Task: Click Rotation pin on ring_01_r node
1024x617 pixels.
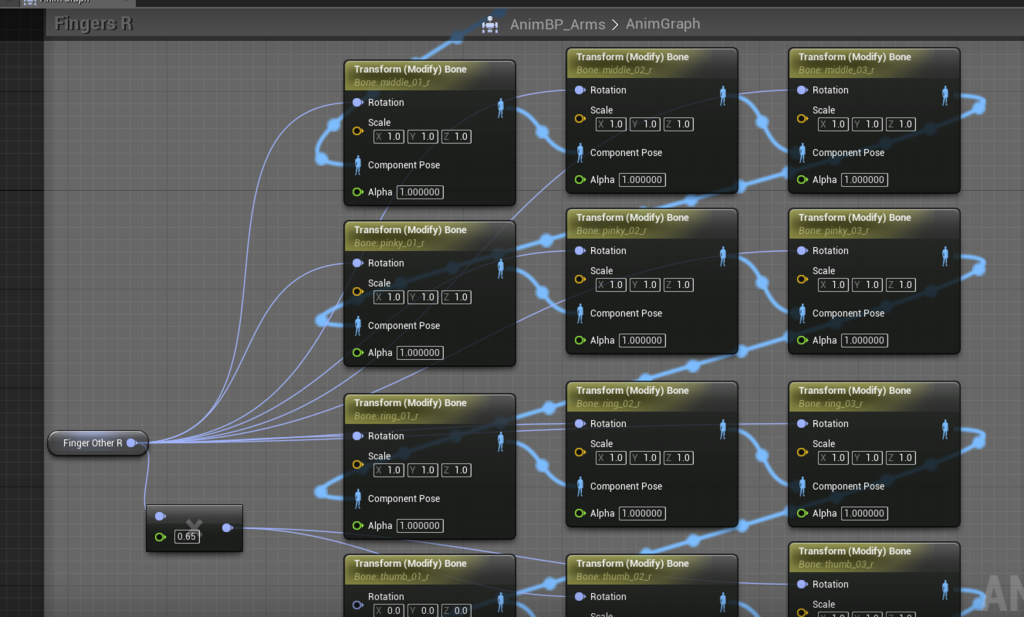Action: click(357, 436)
